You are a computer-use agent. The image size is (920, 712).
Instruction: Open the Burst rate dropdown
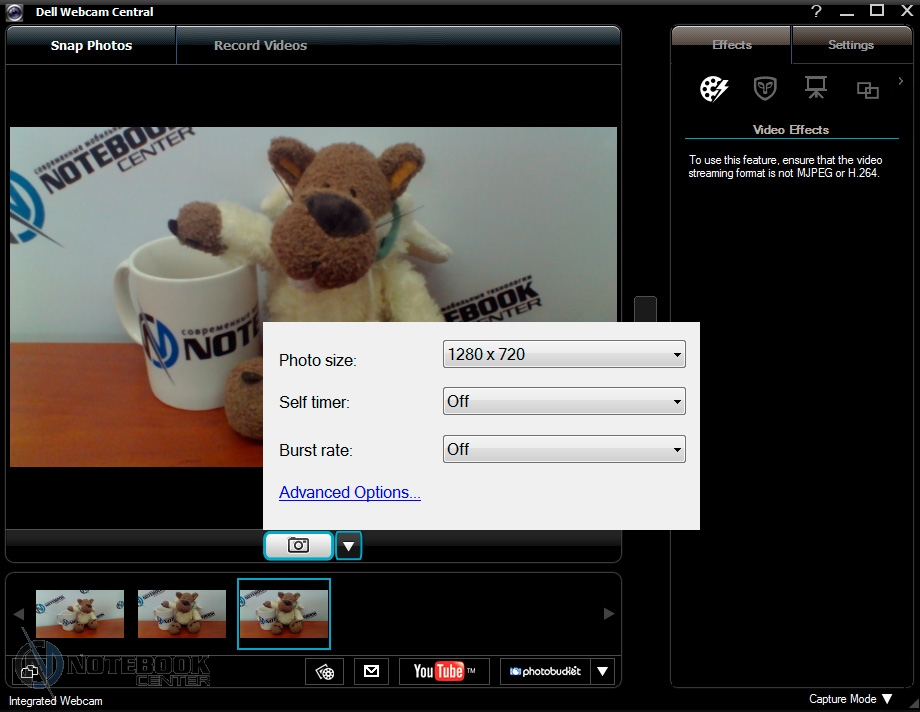click(x=564, y=450)
